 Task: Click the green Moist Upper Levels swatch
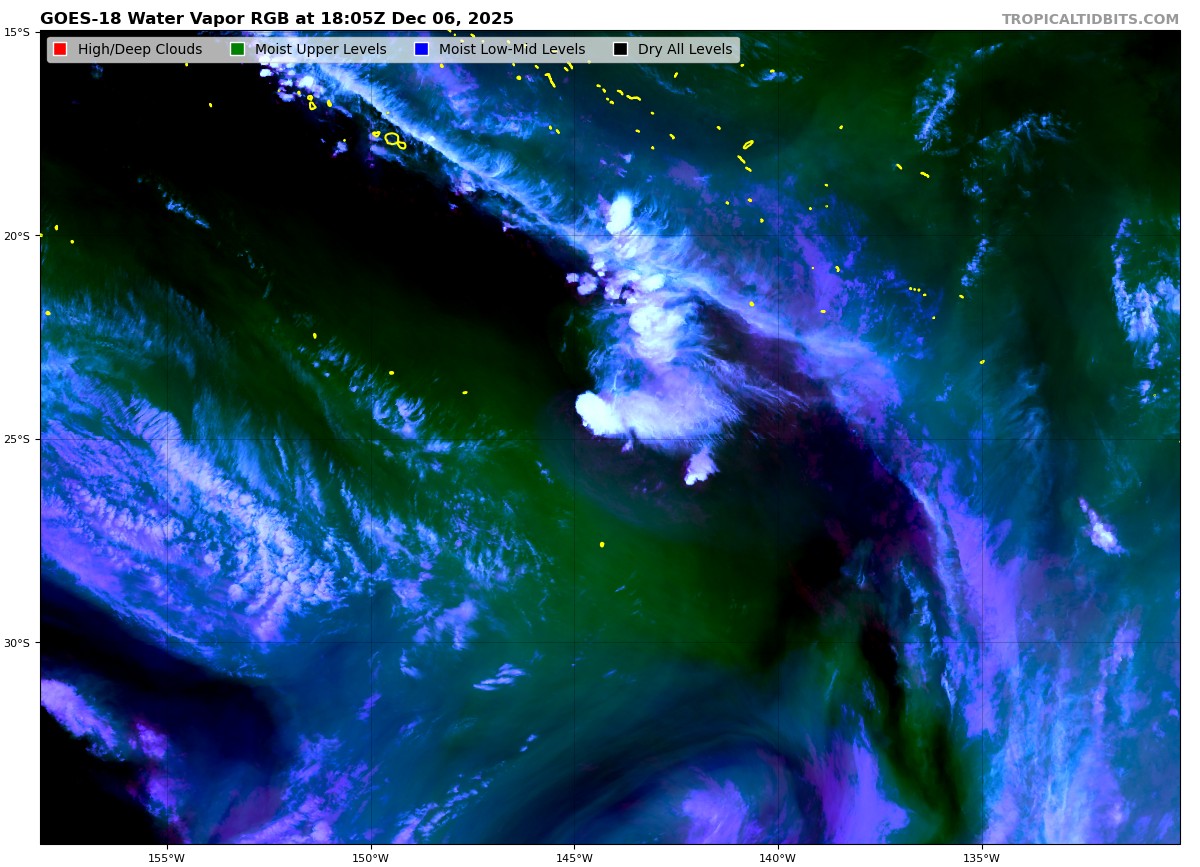coord(237,49)
